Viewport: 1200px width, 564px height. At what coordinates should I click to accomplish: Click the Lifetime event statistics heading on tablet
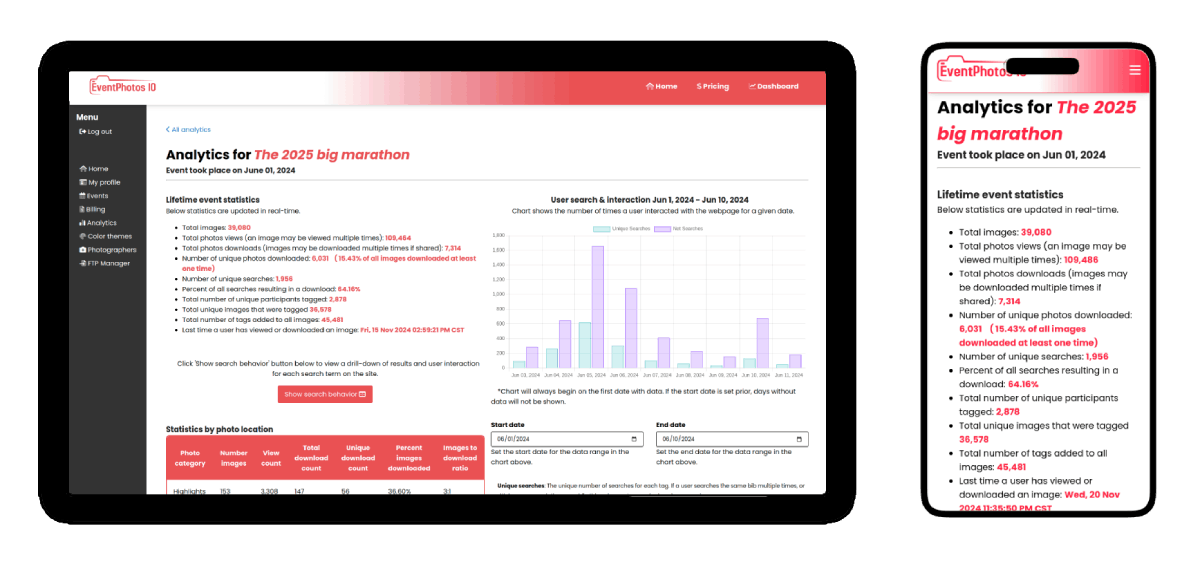[213, 200]
